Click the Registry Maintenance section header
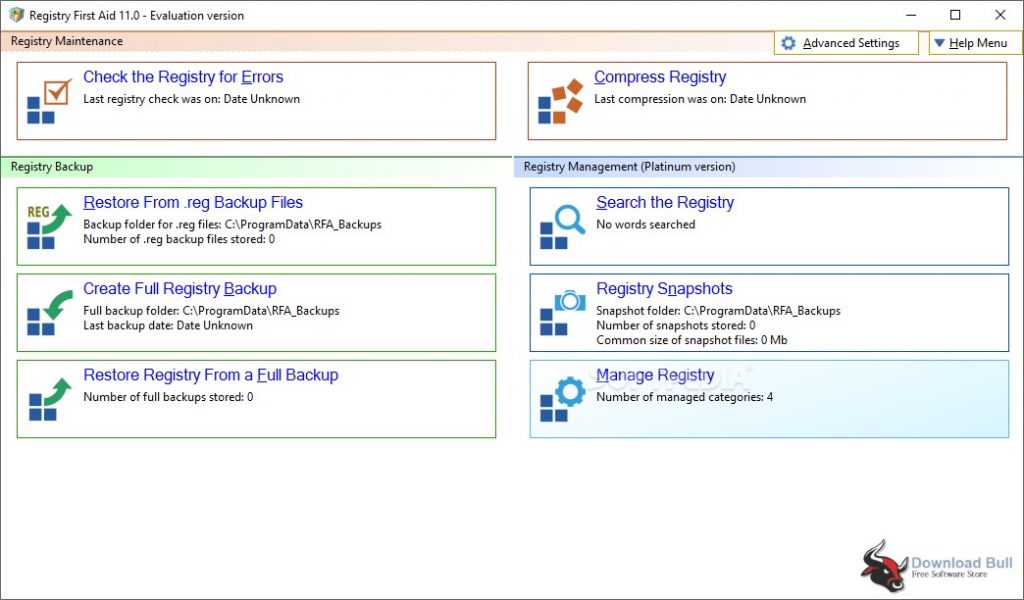The width and height of the screenshot is (1024, 600). click(67, 41)
